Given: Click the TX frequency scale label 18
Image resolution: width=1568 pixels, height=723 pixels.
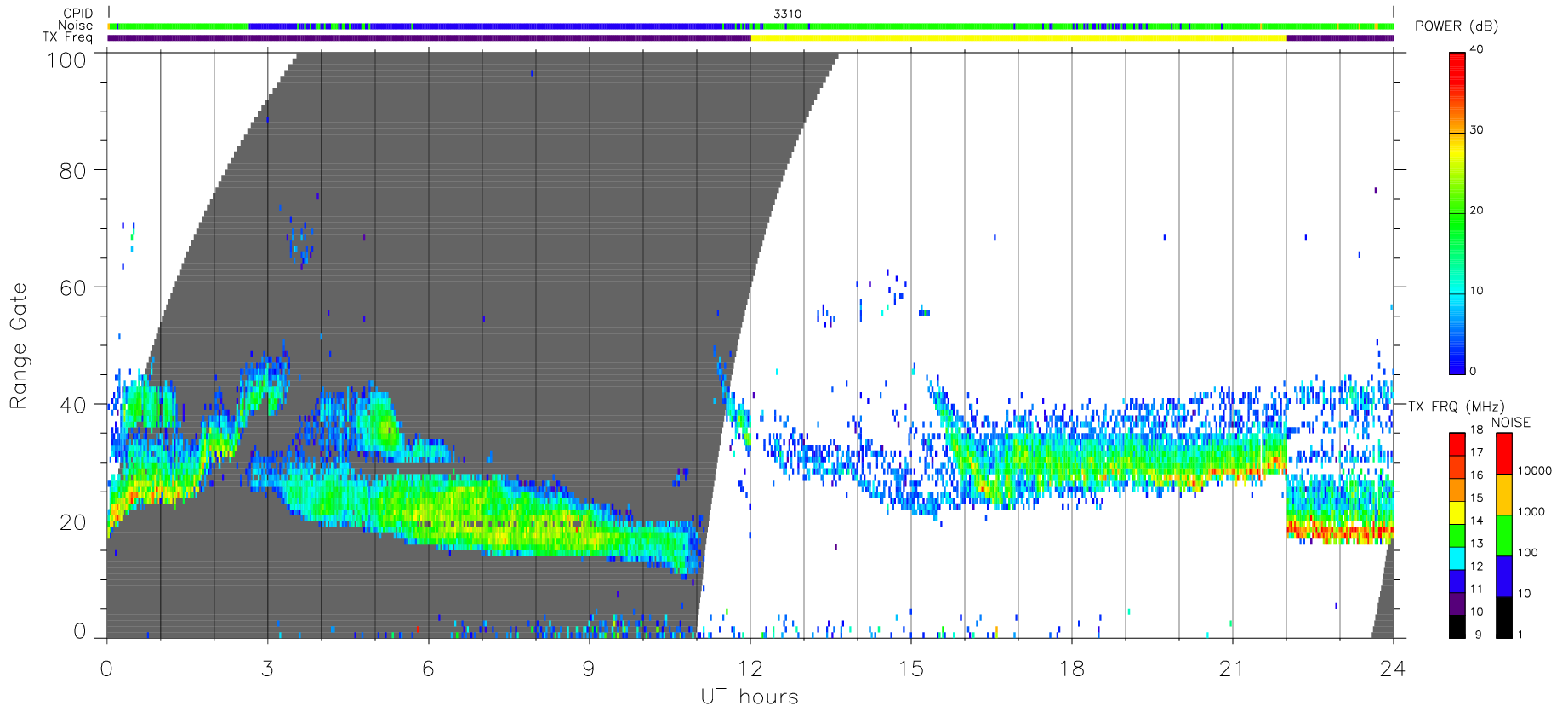Looking at the screenshot, I should 1476,430.
